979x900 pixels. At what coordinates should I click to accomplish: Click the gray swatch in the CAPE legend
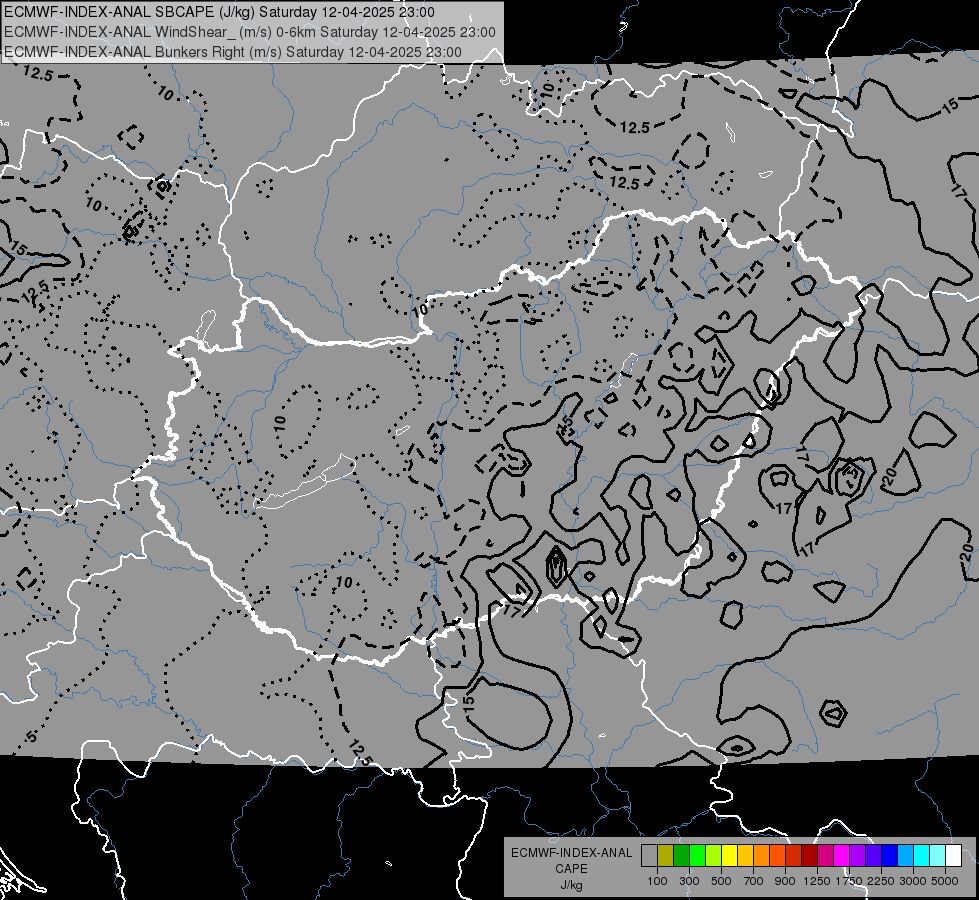click(x=649, y=856)
